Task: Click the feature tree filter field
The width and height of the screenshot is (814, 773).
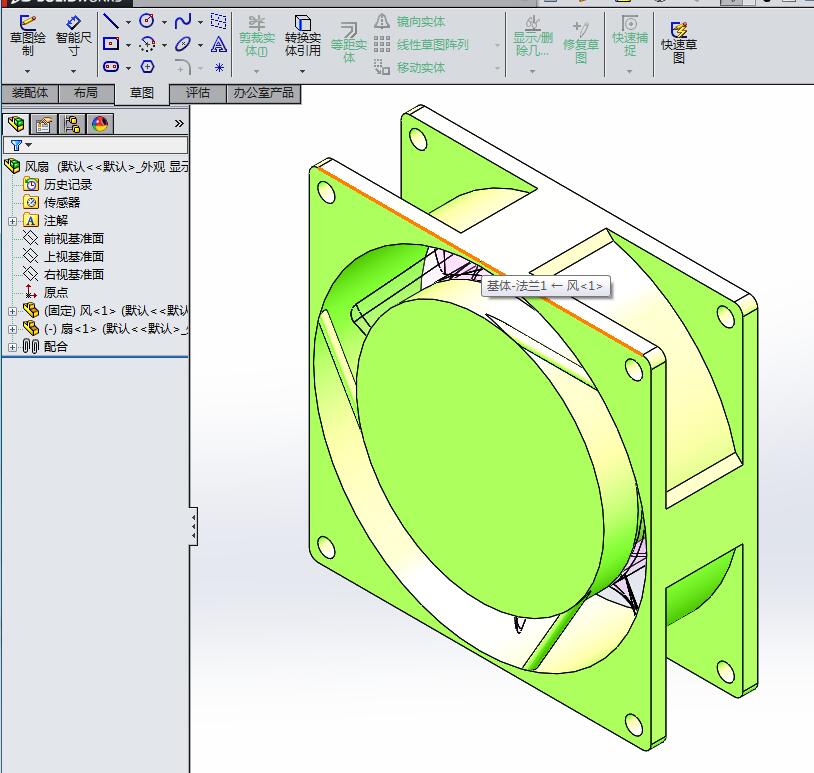Action: [x=96, y=145]
